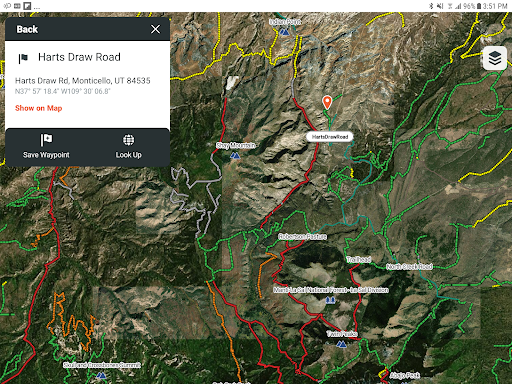Image resolution: width=512 pixels, height=384 pixels.
Task: Tap the Skull and Crossbones Summit icon
Action: pyautogui.click(x=101, y=375)
